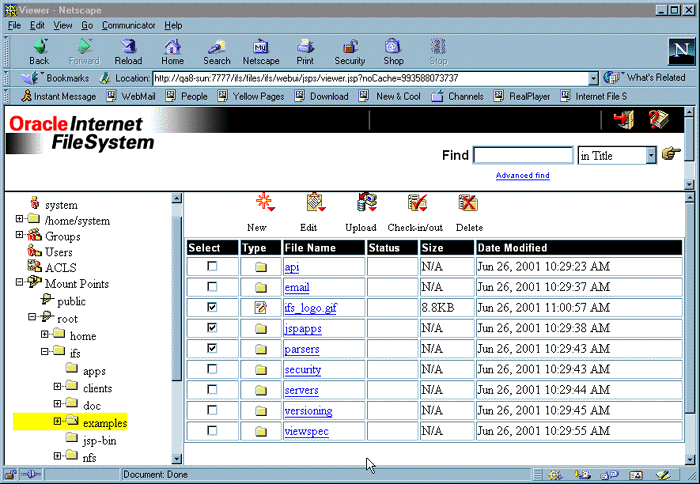Open the Communicator menu
Viewport: 700px width, 484px height.
point(129,25)
